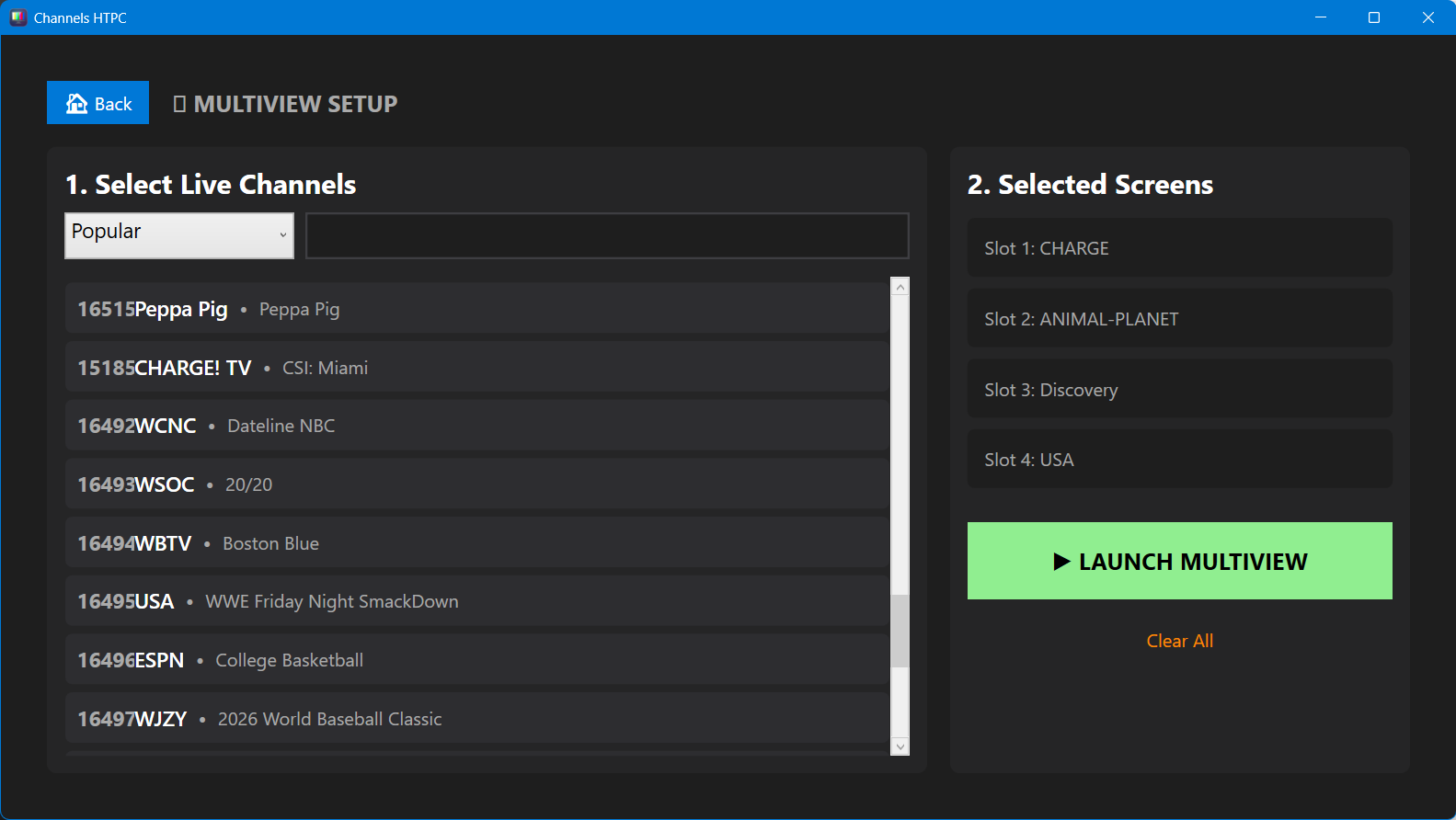
Task: Click Slot 2: ANIMAL-PLANET screen entry
Action: (x=1179, y=319)
